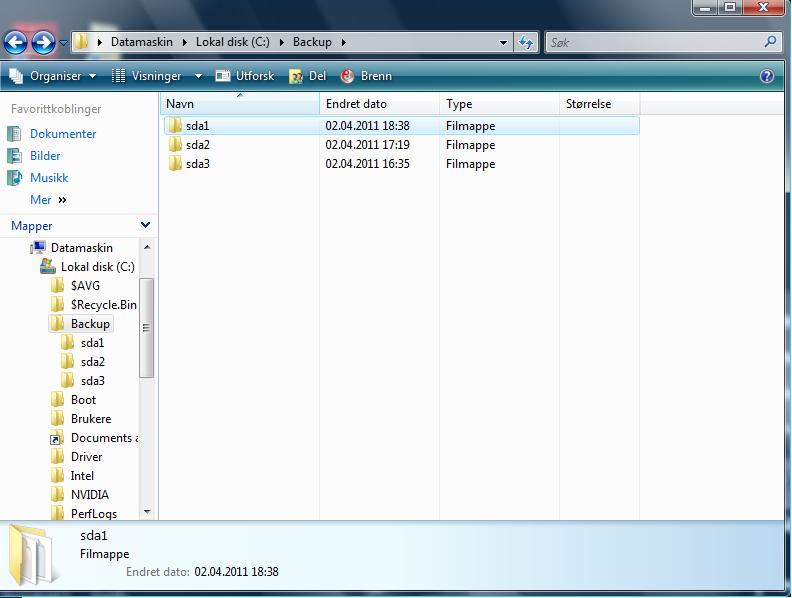Click Backup in the address breadcrumb

(x=312, y=42)
